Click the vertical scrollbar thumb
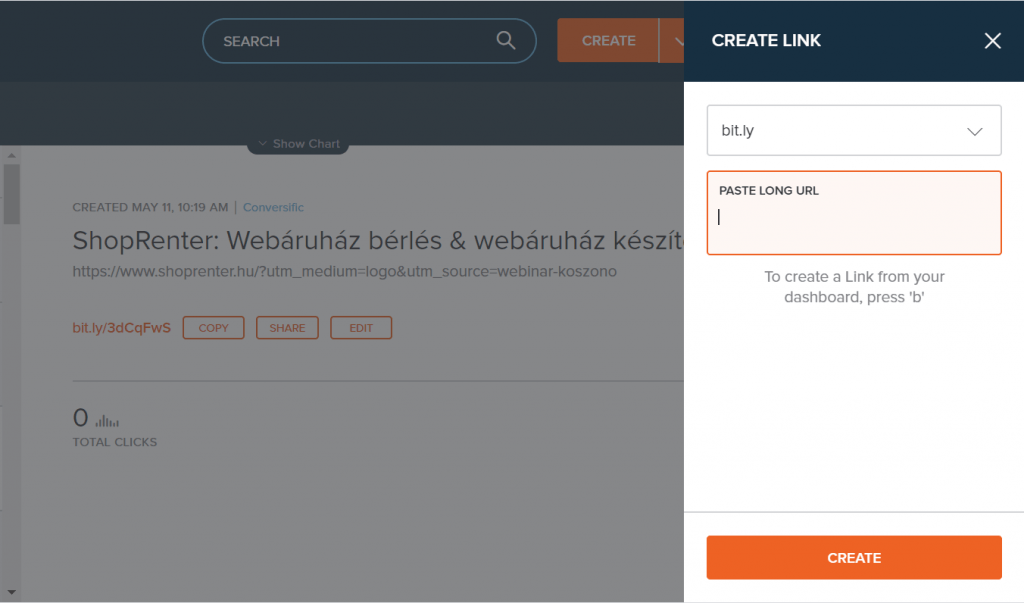Image resolution: width=1024 pixels, height=603 pixels. click(11, 194)
